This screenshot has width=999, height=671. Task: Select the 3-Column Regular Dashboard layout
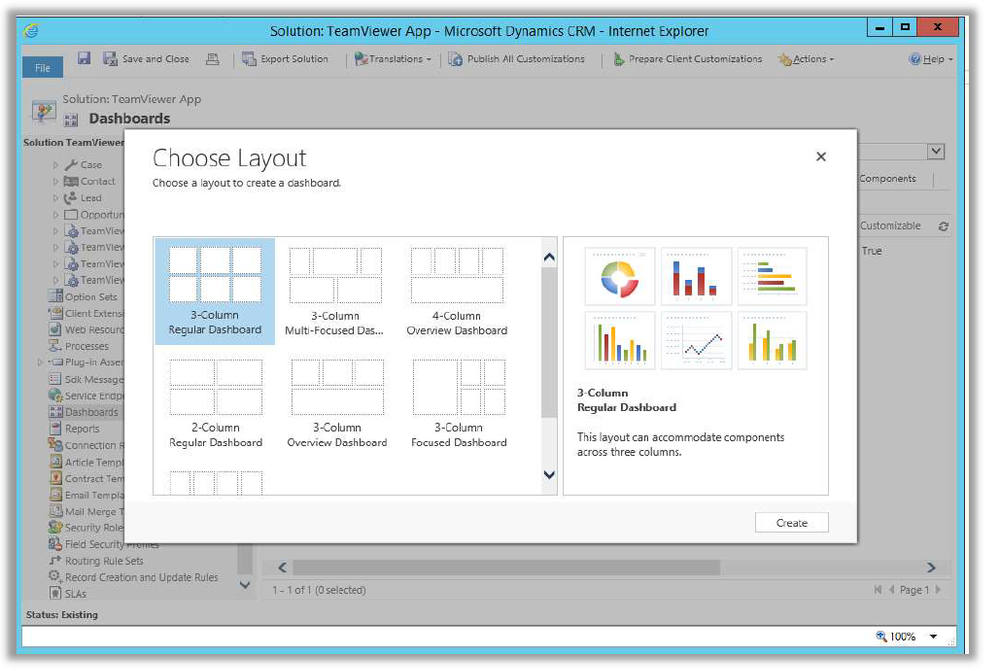[x=215, y=291]
